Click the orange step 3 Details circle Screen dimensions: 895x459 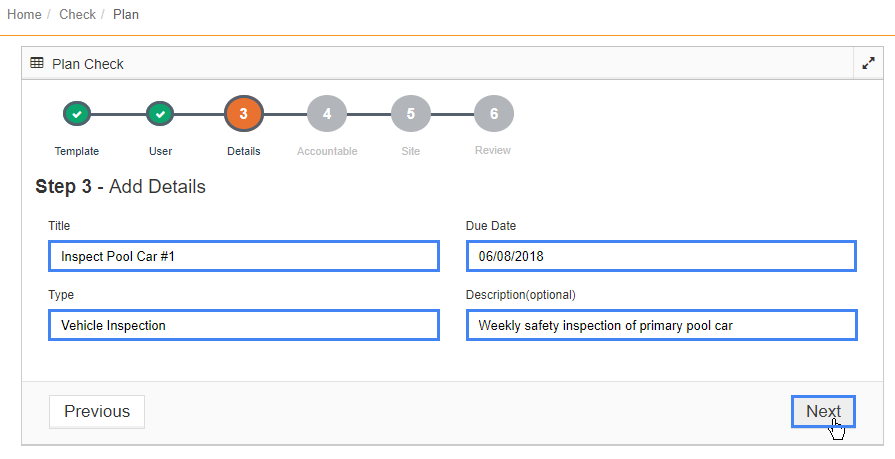(x=244, y=114)
